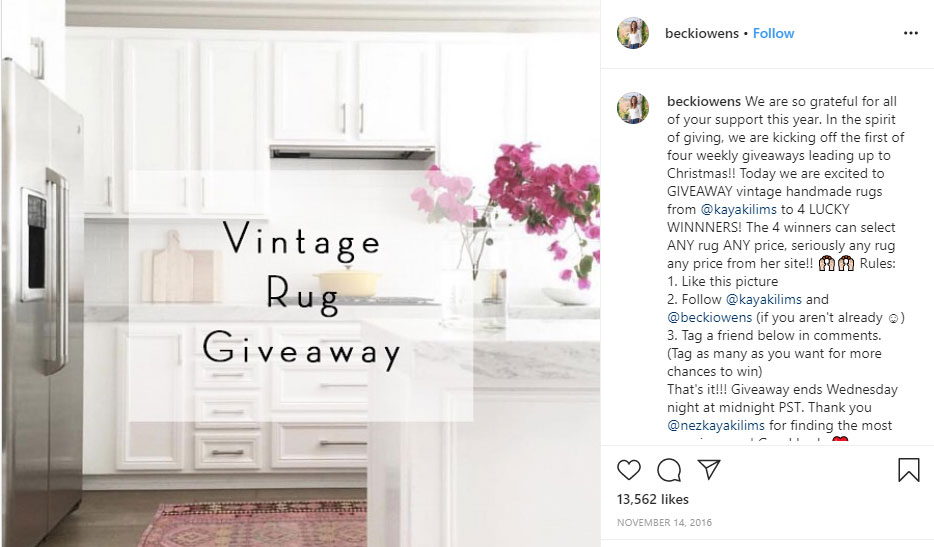Share the post using the paper plane icon
Viewport: 934px width, 547px height.
point(709,470)
